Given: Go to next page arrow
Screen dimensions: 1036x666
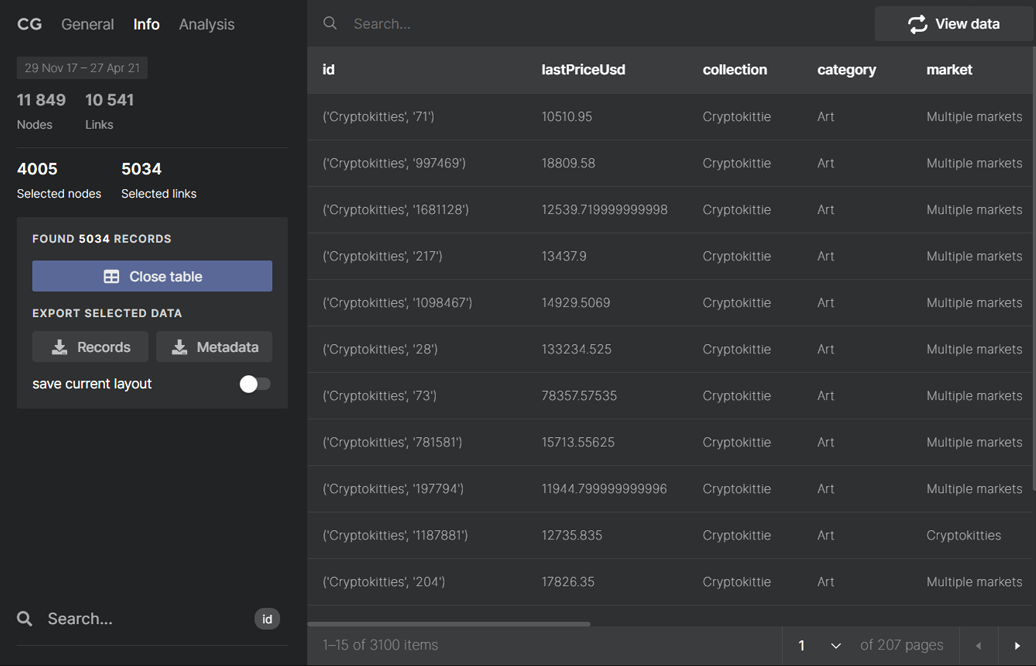Looking at the screenshot, I should pos(1017,646).
